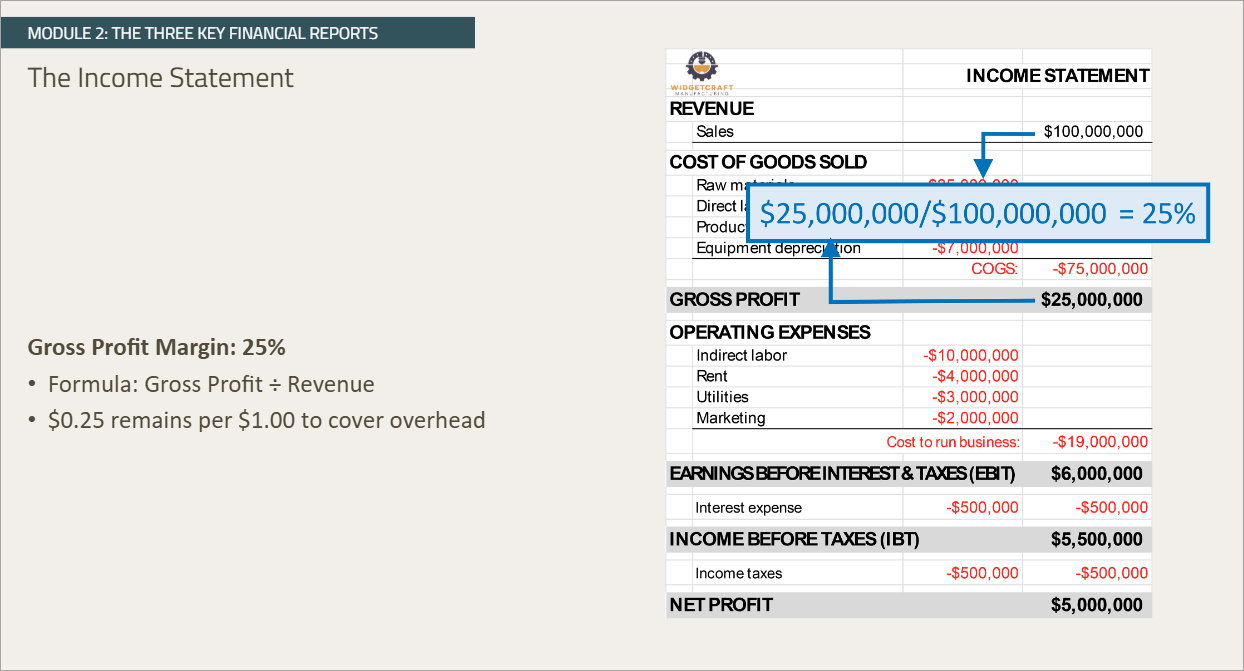
Task: Click the Gross Profit $25,000,000 value
Action: 1091,300
